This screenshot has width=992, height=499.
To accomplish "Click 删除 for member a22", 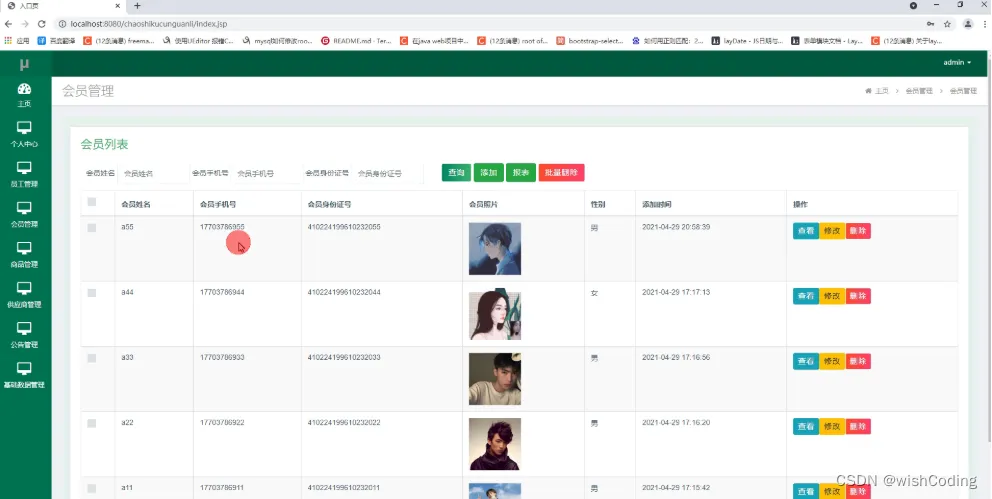I will pyautogui.click(x=858, y=426).
